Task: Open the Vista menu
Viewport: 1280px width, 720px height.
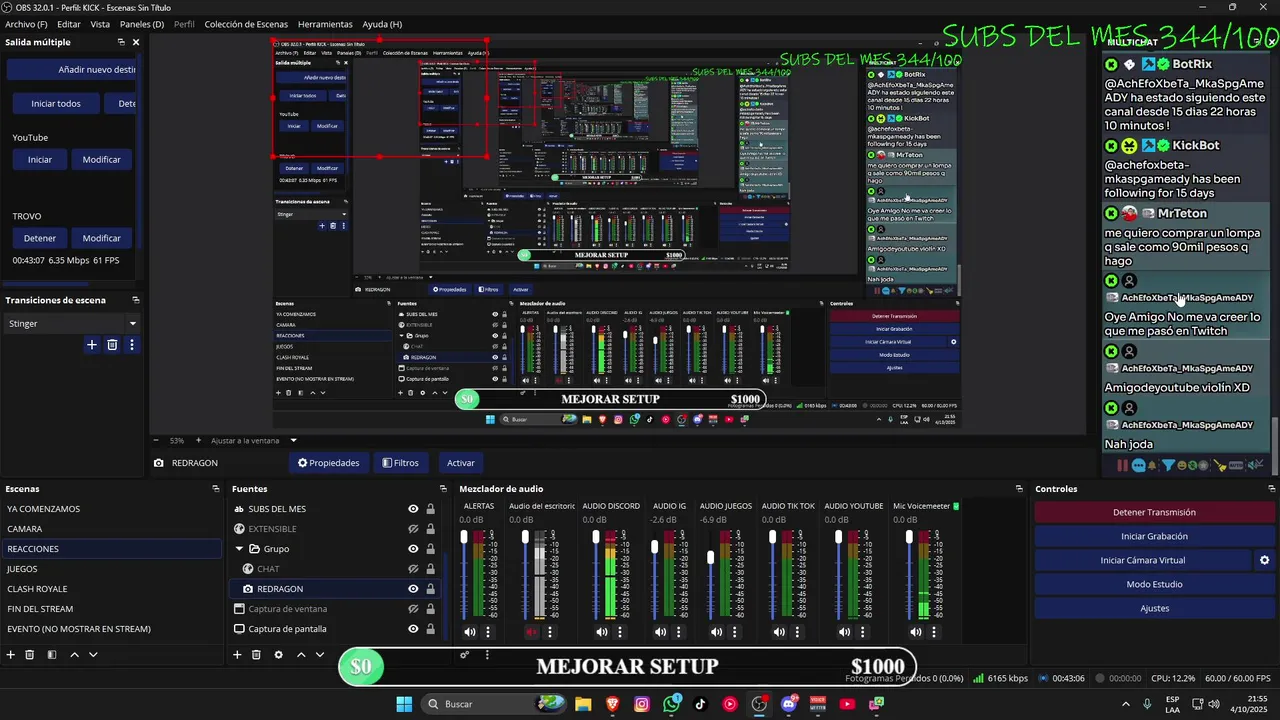Action: (x=100, y=24)
